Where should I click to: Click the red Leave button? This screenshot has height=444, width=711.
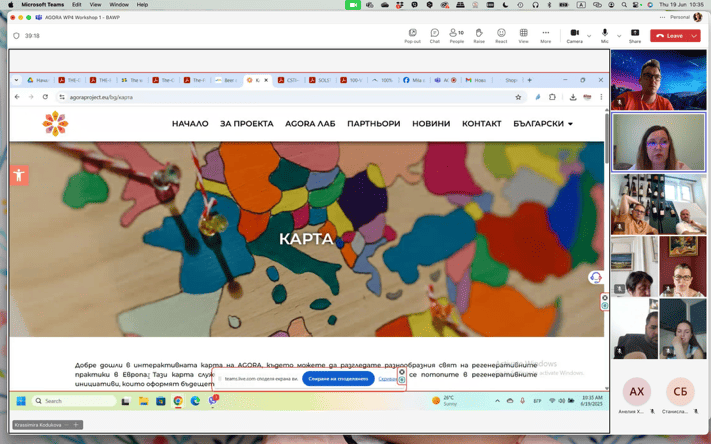670,36
